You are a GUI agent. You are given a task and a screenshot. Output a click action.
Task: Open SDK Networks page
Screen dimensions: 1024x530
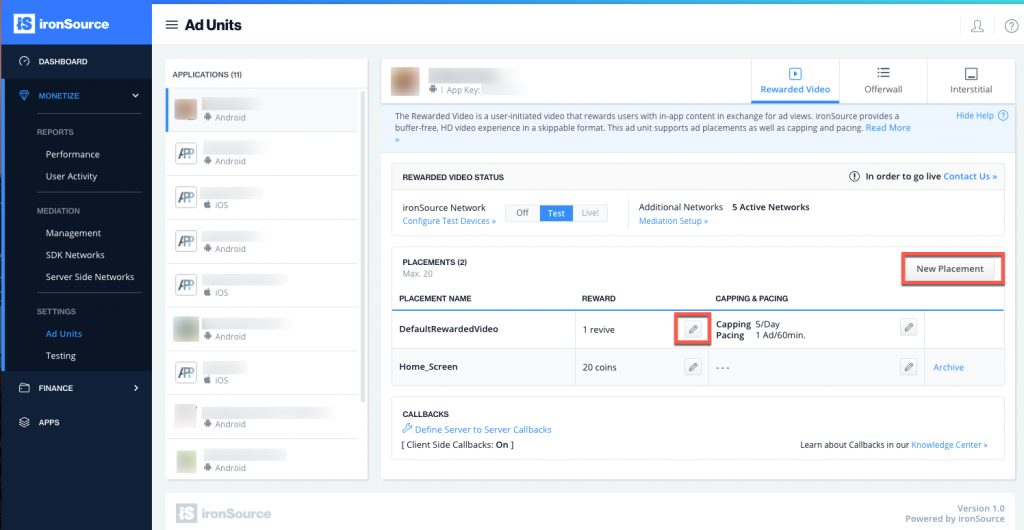[x=75, y=255]
